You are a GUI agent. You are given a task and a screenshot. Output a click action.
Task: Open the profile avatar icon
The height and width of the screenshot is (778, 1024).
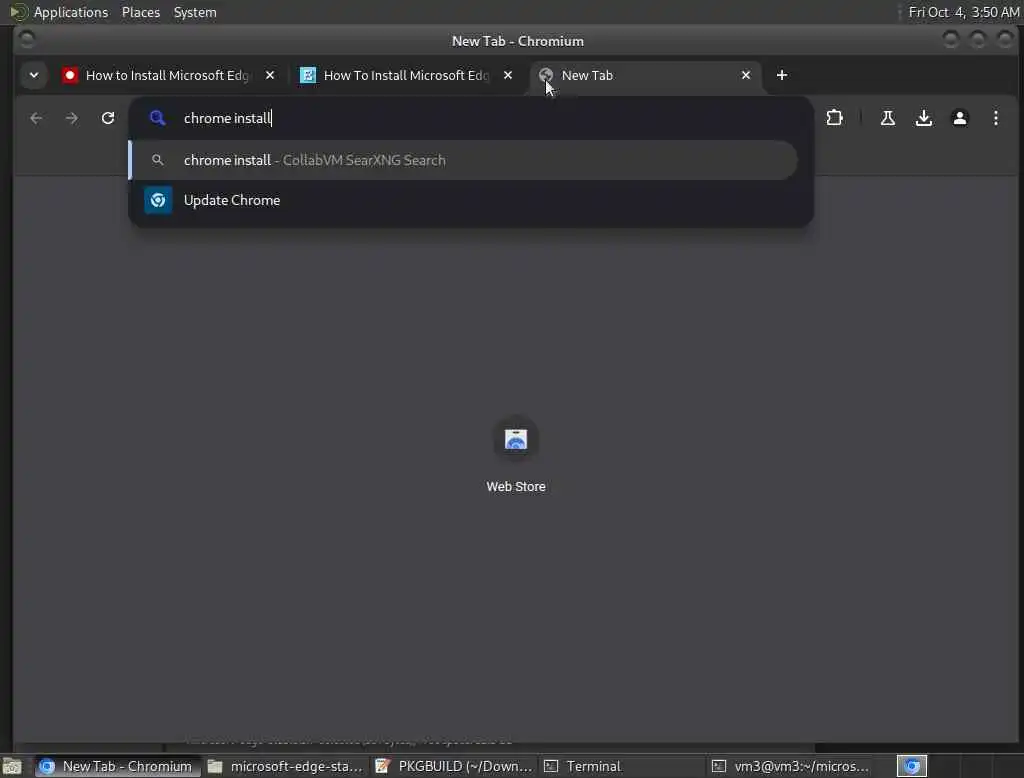coord(959,118)
